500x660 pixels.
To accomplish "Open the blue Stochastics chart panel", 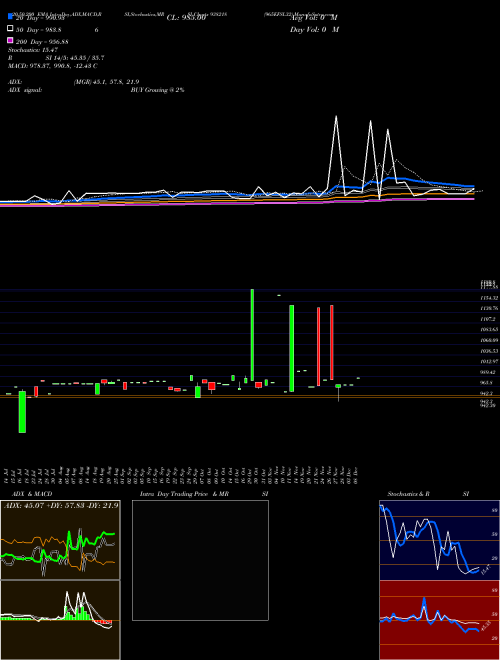I will [440, 540].
